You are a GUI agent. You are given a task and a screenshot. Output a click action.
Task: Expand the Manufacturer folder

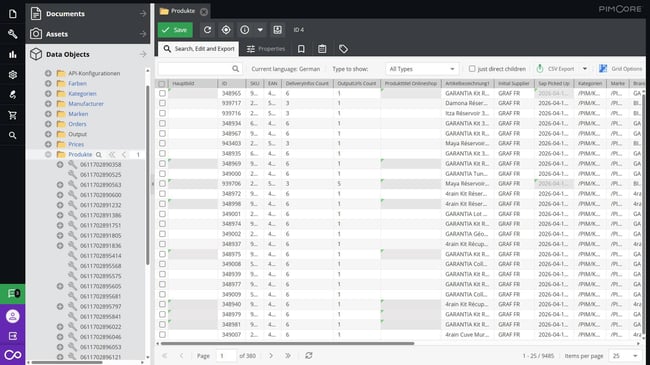48,104
